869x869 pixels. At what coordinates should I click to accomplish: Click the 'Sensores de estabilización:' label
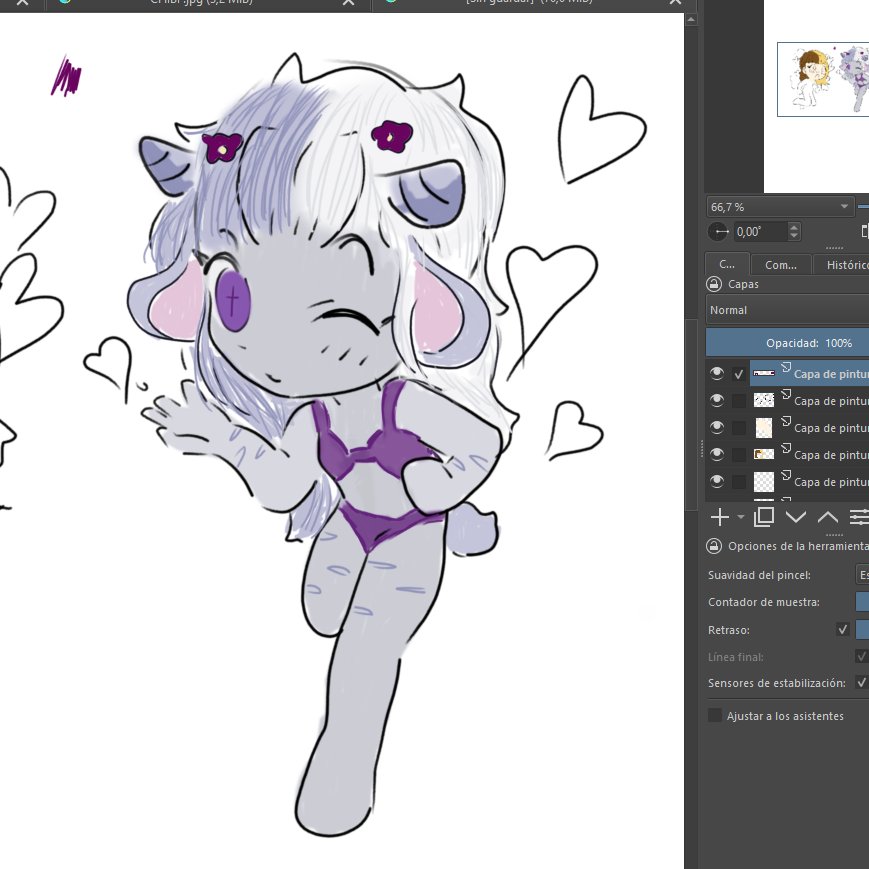tap(776, 683)
